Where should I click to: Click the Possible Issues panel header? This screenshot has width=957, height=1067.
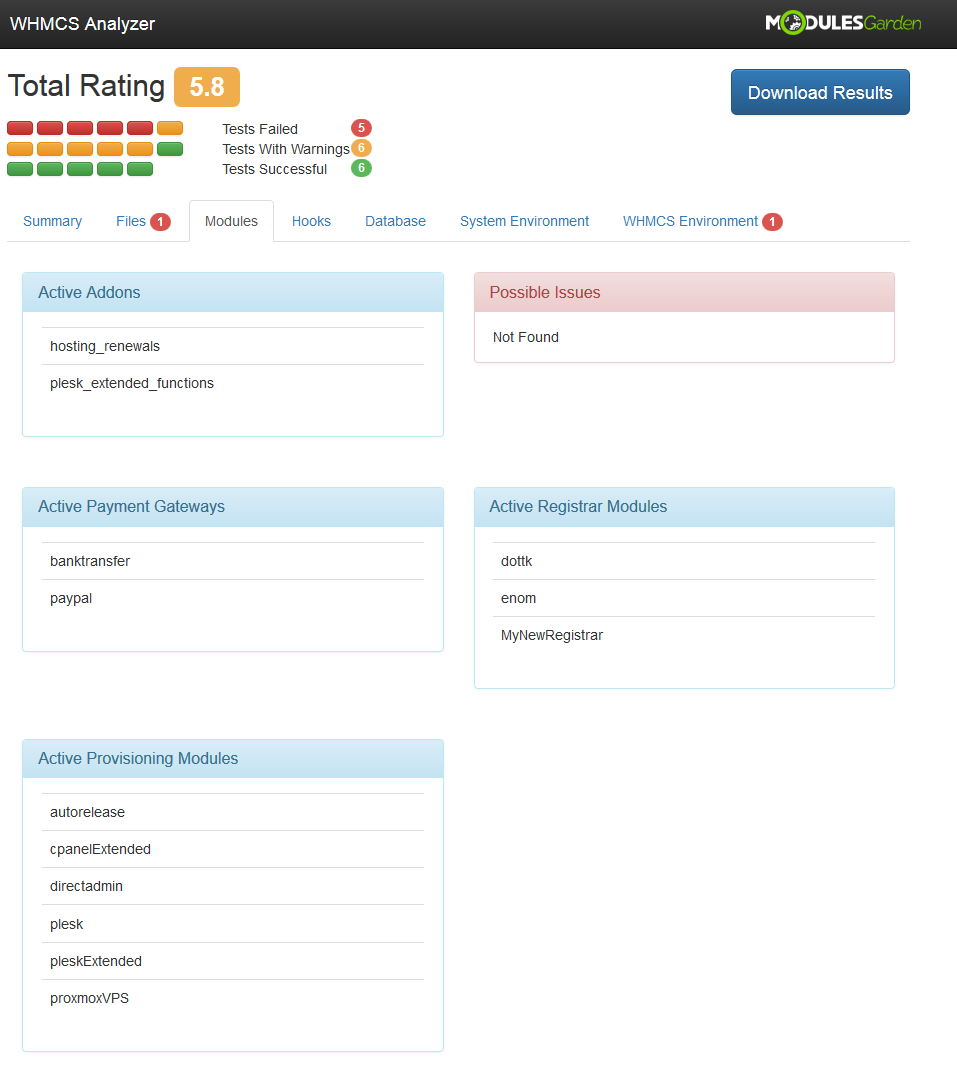click(x=684, y=293)
